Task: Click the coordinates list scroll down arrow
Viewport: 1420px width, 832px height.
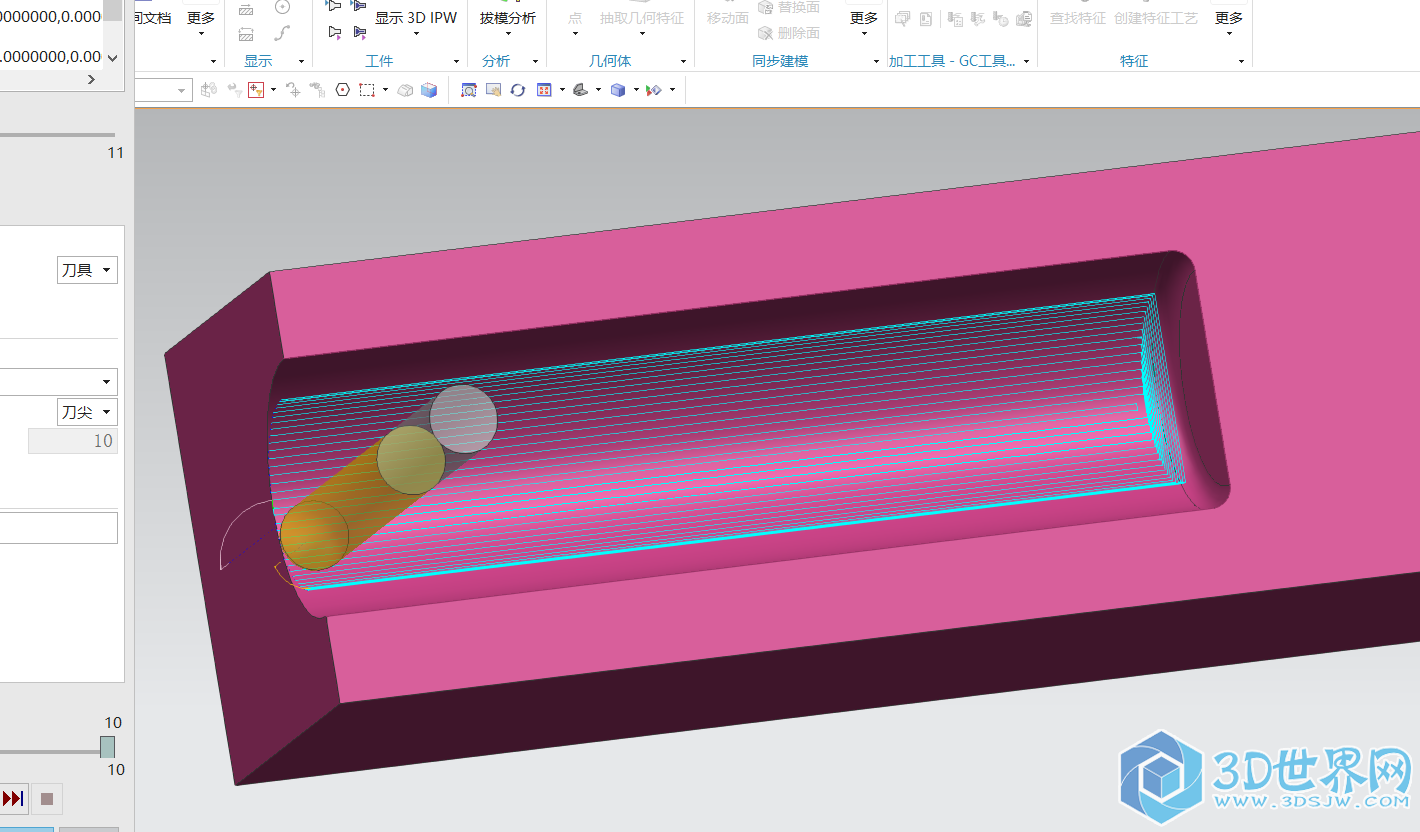Action: tap(112, 57)
